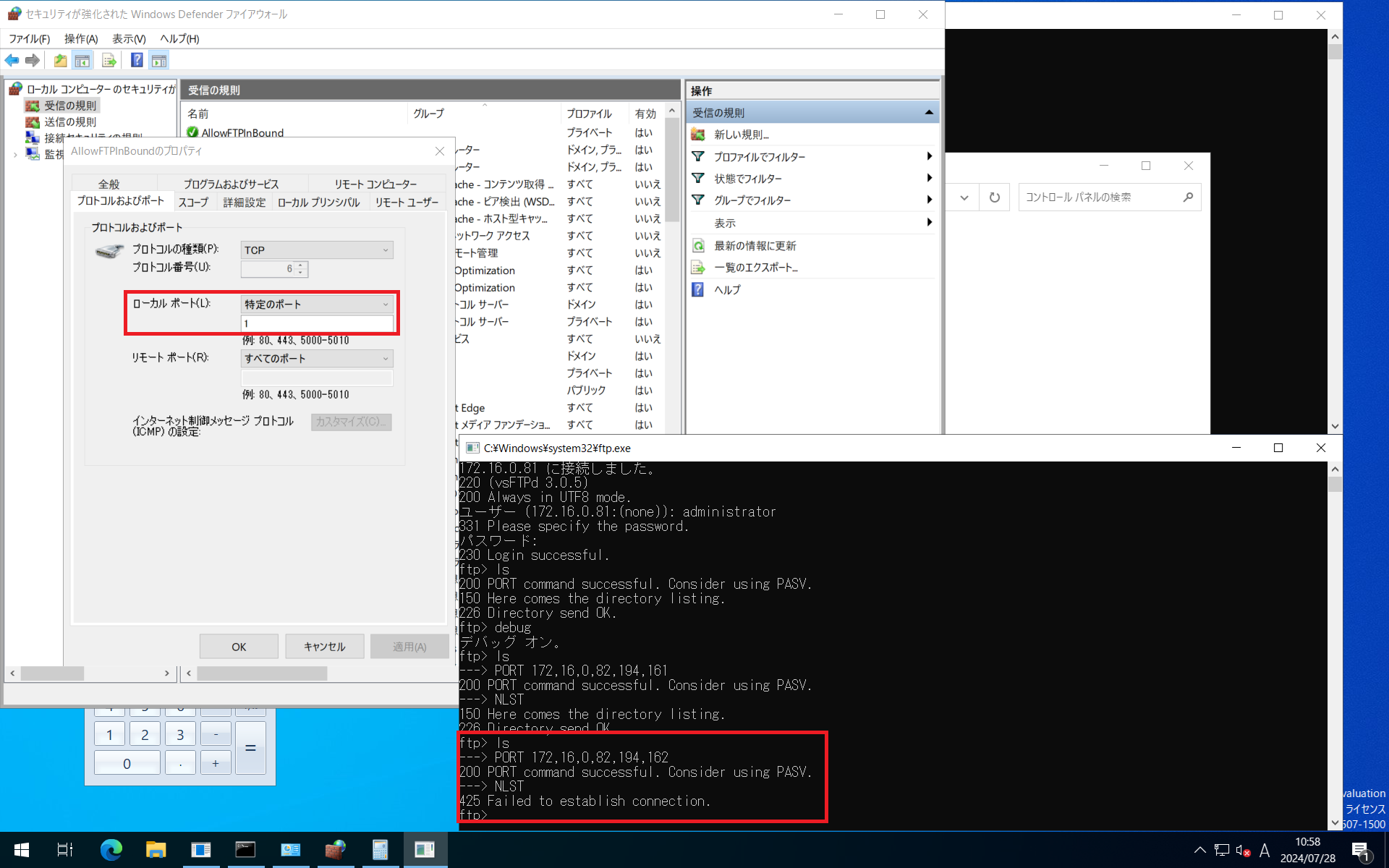
Task: Click the OK button in properties dialog
Action: coord(239,647)
